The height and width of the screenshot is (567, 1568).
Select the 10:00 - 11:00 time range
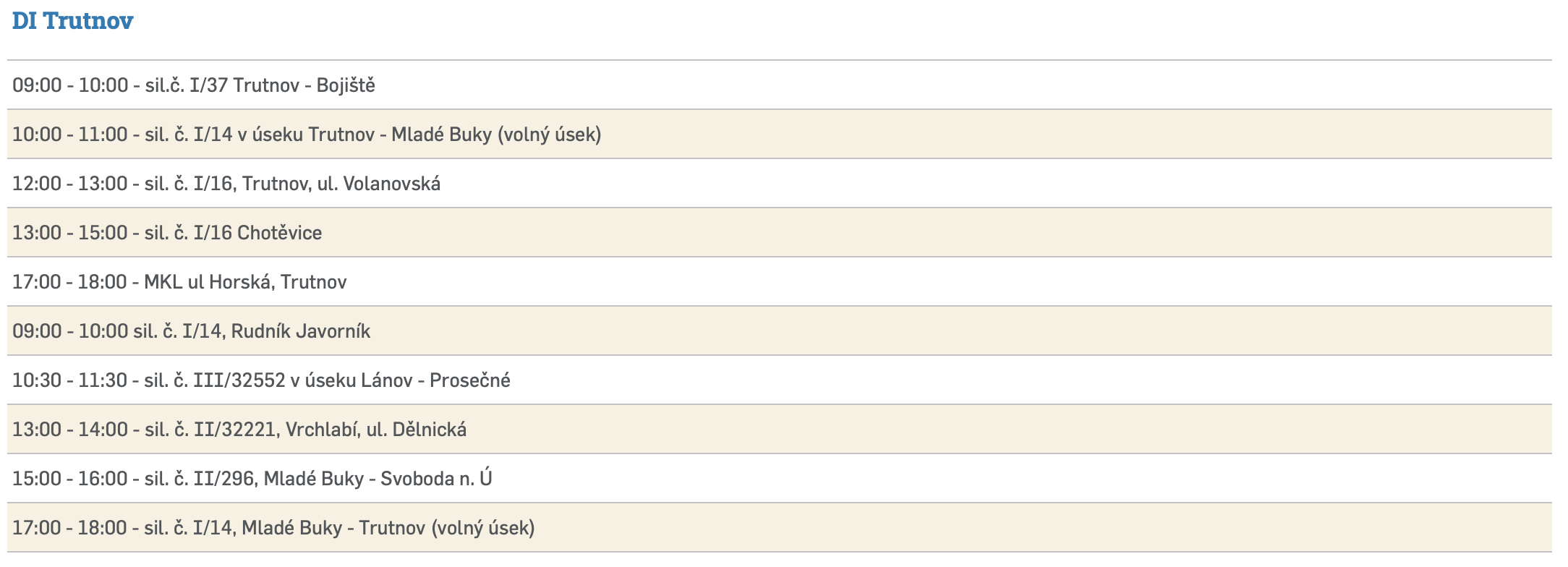(x=70, y=135)
